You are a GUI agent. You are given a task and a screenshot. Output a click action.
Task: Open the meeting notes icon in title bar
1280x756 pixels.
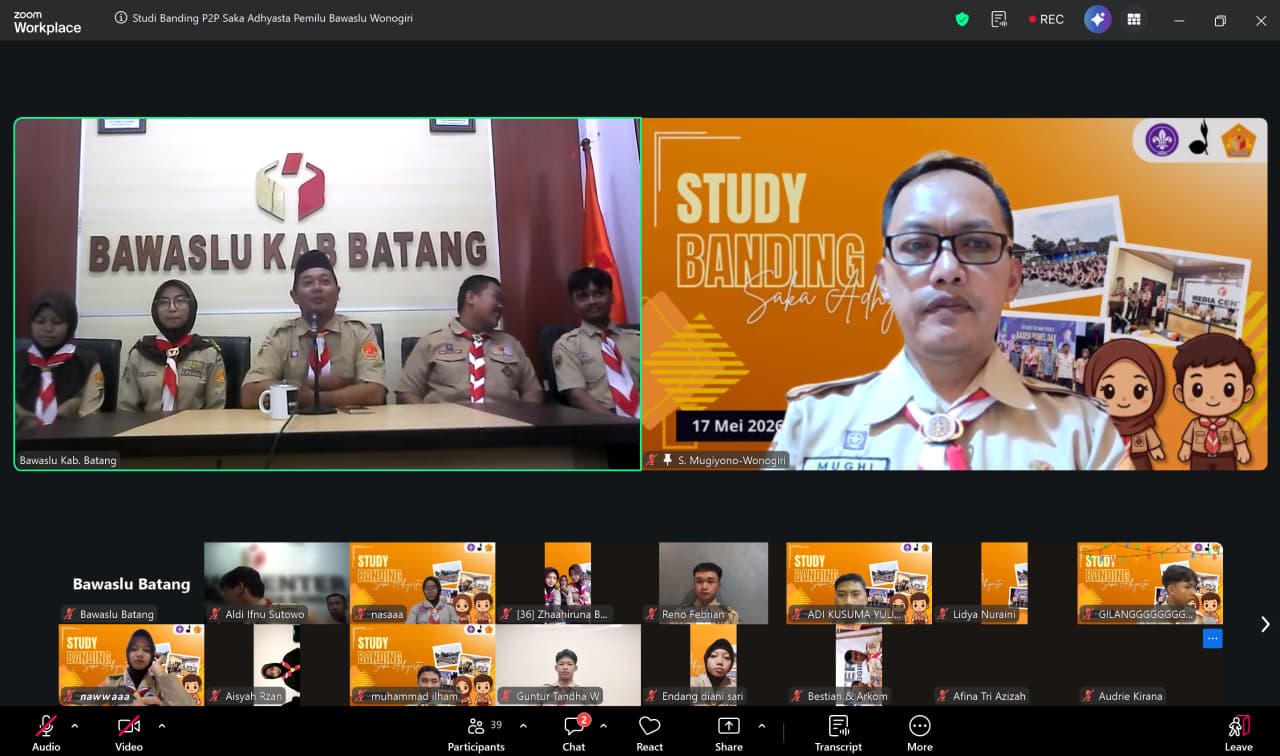point(998,19)
